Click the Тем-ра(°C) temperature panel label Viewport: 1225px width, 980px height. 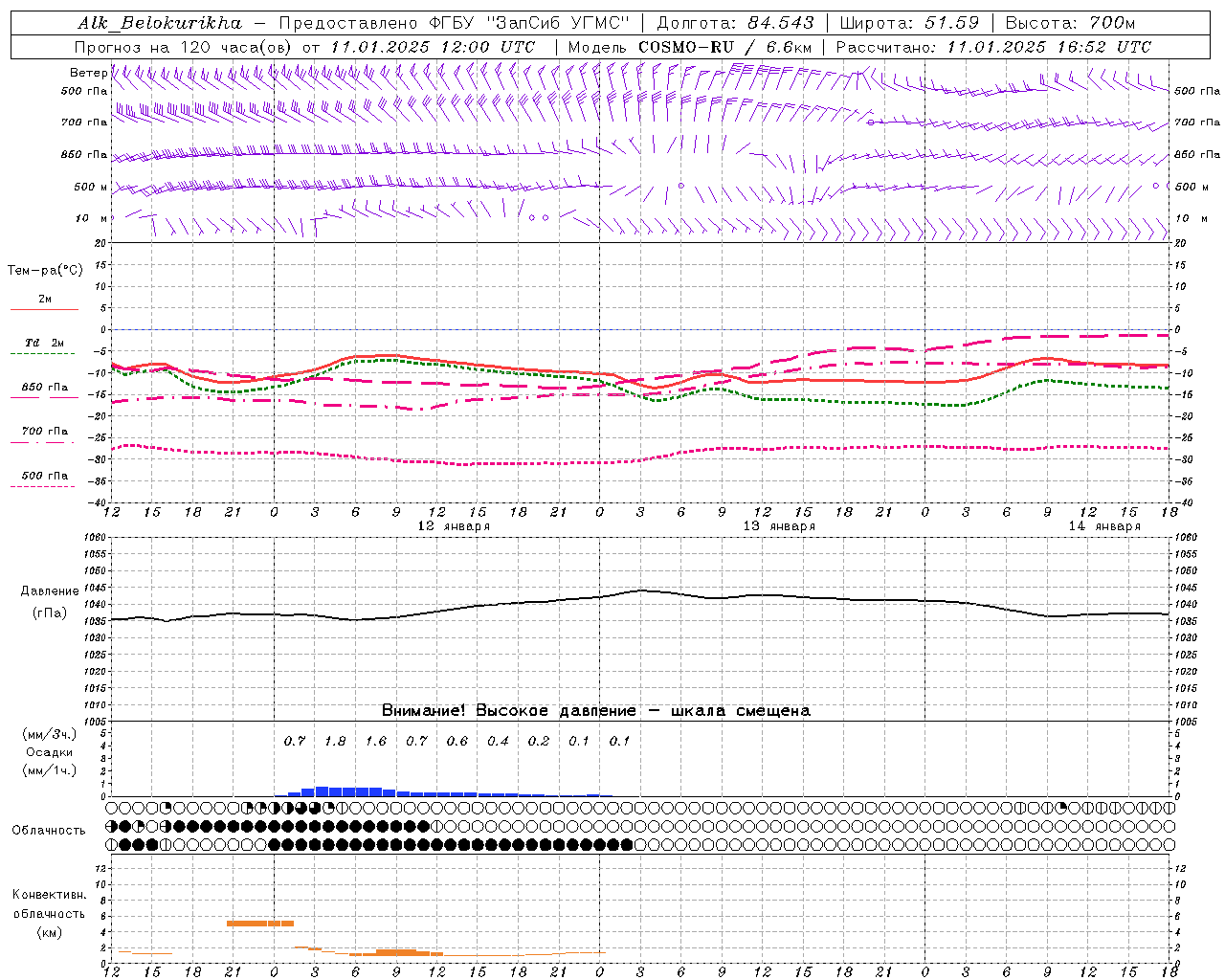click(x=45, y=271)
